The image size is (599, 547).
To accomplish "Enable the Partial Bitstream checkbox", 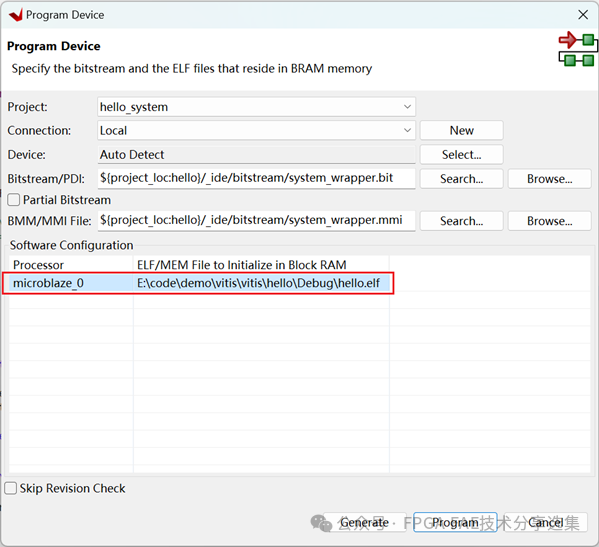I will click(x=14, y=200).
